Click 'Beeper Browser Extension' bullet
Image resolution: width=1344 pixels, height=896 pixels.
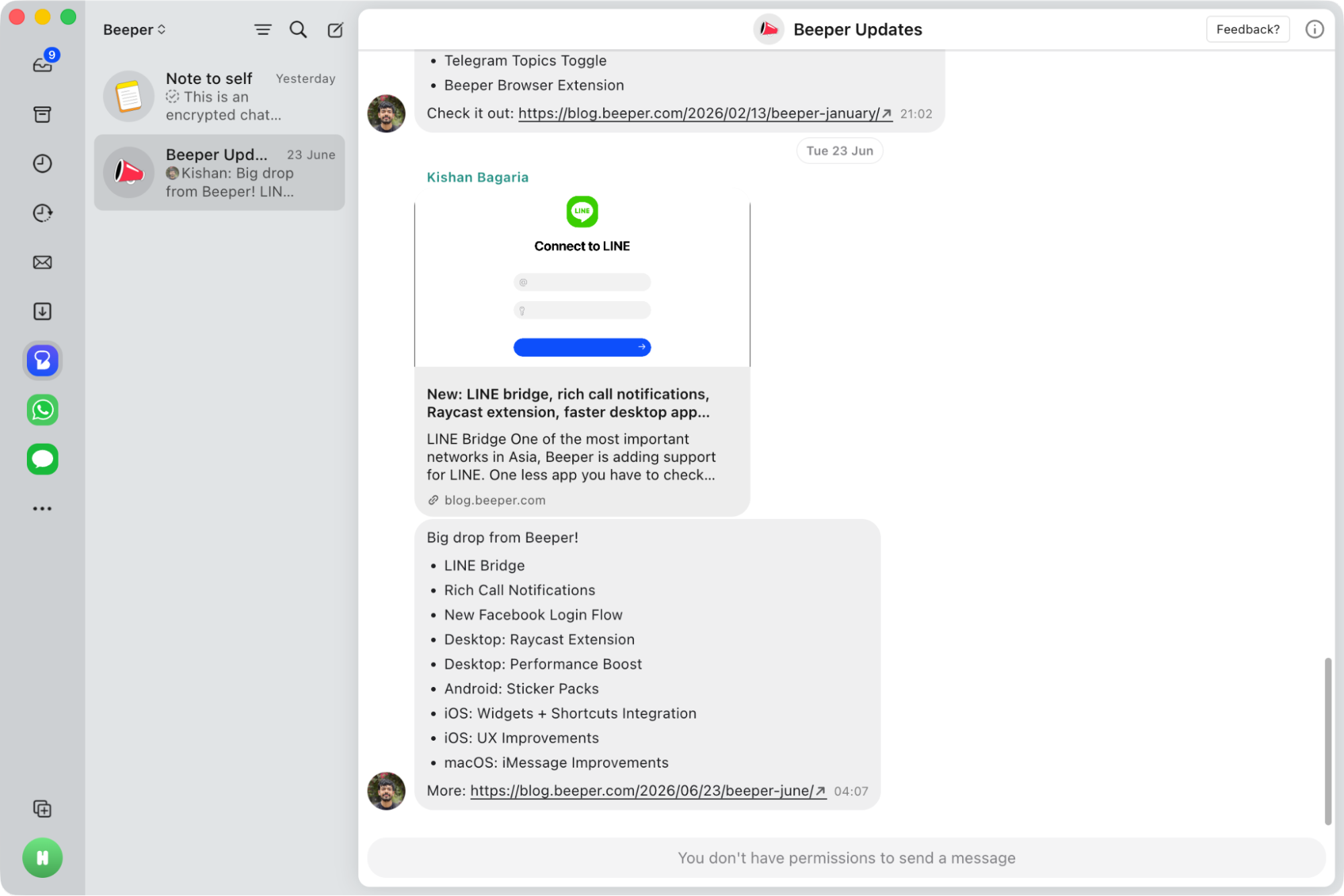coord(534,85)
